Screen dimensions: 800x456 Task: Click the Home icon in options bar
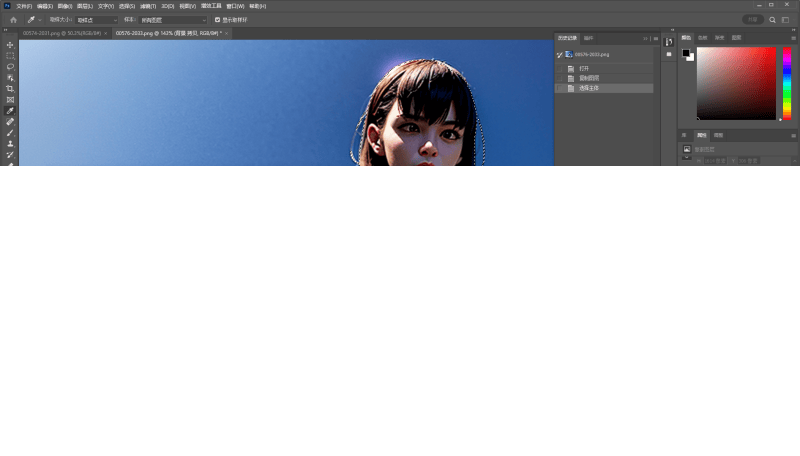coord(13,19)
